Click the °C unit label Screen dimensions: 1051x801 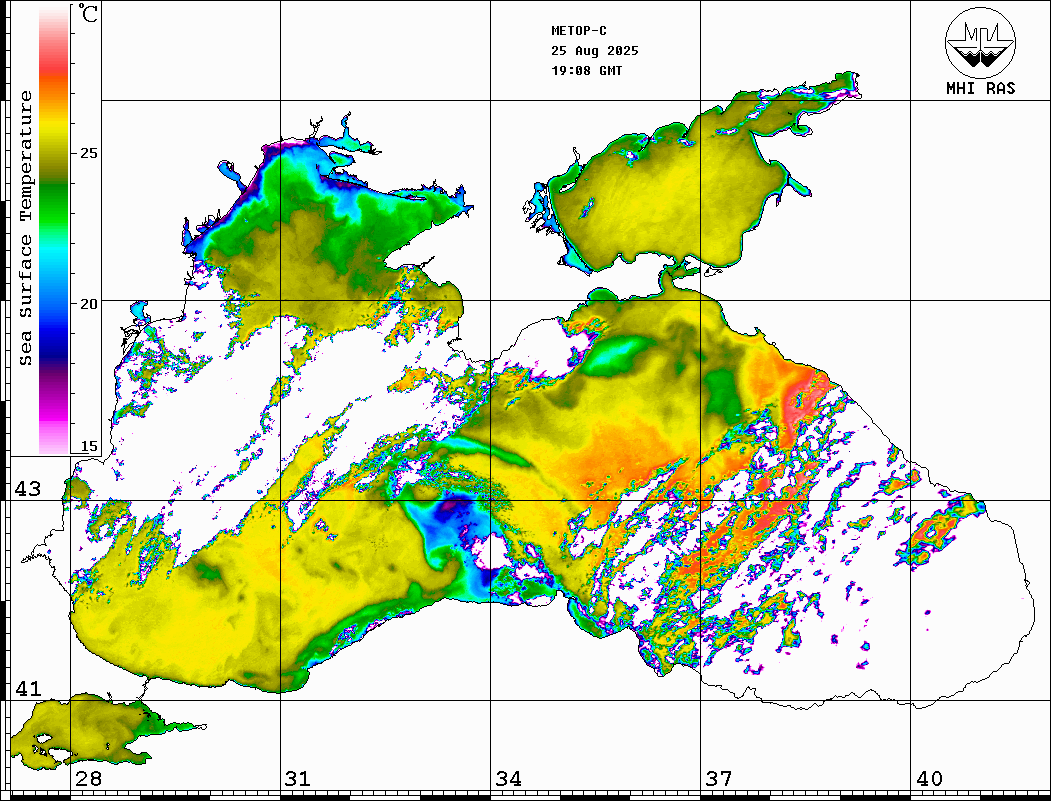[88, 13]
